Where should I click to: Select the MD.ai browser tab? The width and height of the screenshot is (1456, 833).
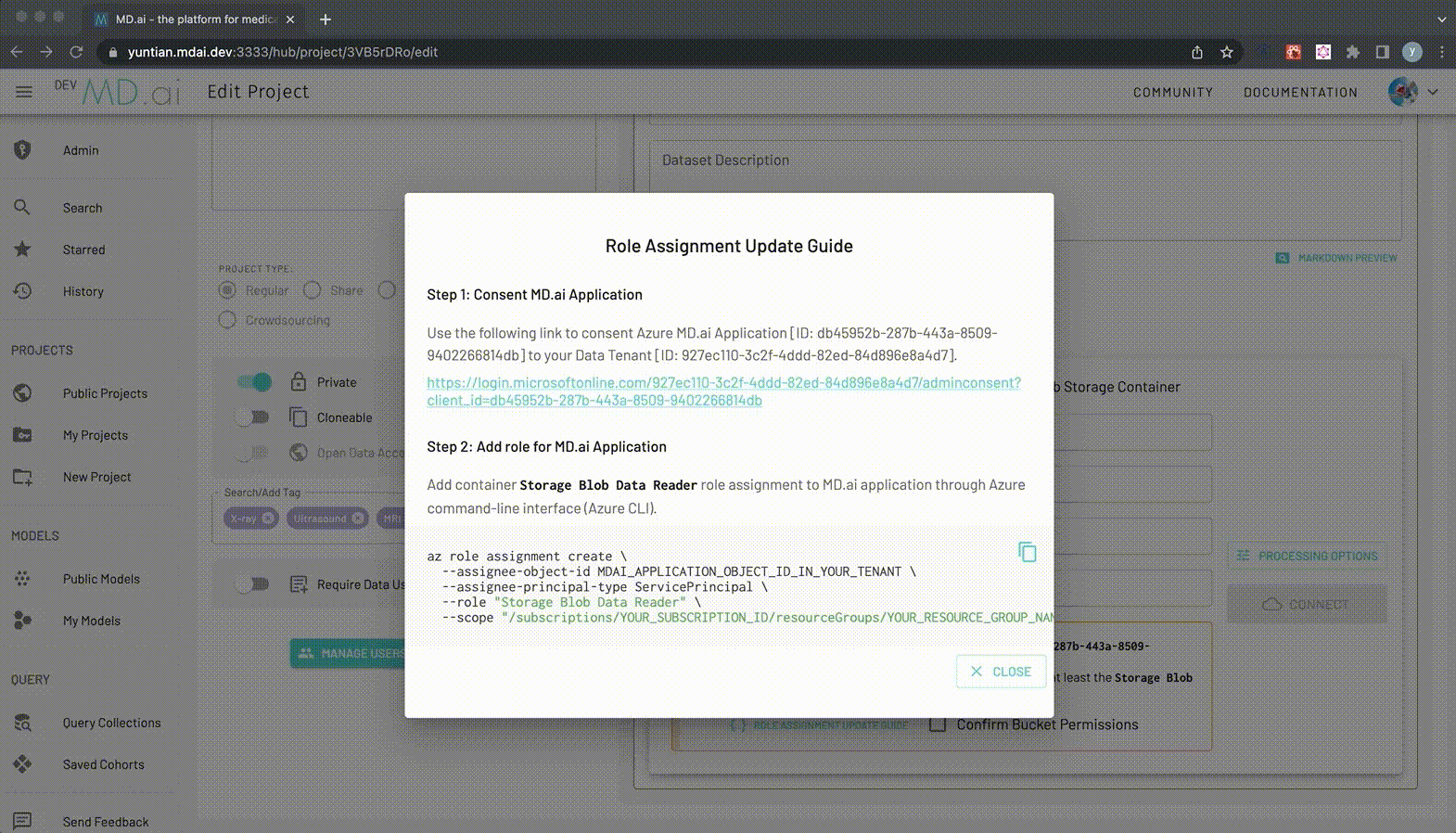click(195, 19)
